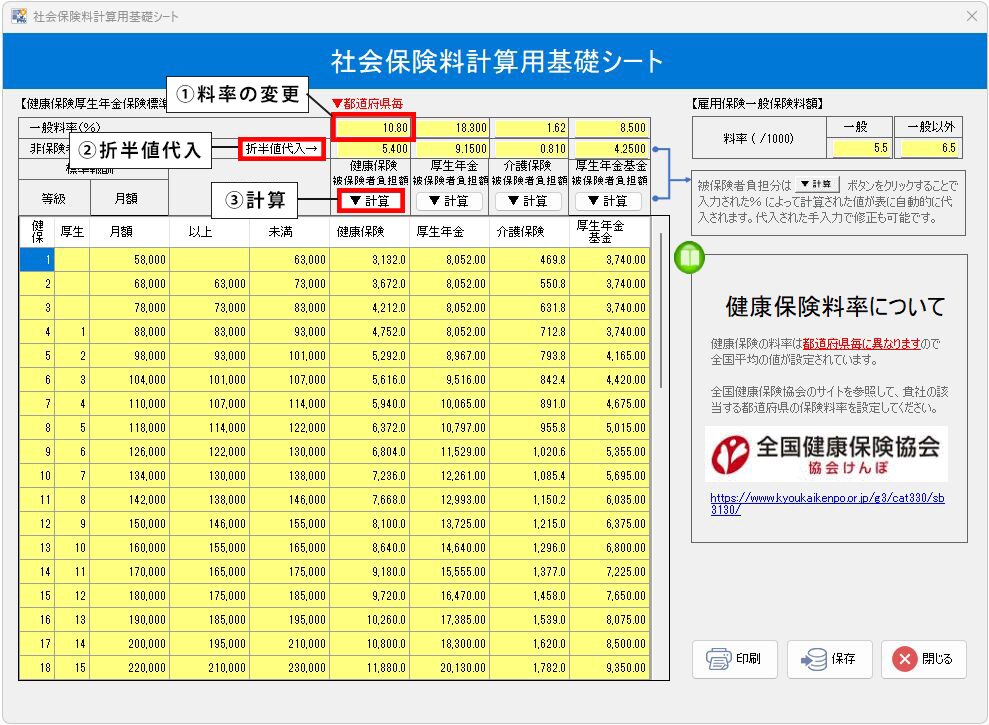Image resolution: width=989 pixels, height=725 pixels.
Task: Select the halved rate field showing 5.400
Action: 373,149
